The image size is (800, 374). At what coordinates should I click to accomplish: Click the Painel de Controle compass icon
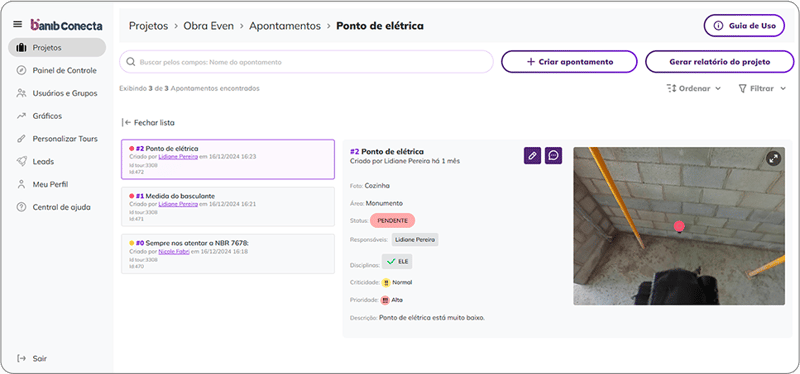tap(21, 70)
